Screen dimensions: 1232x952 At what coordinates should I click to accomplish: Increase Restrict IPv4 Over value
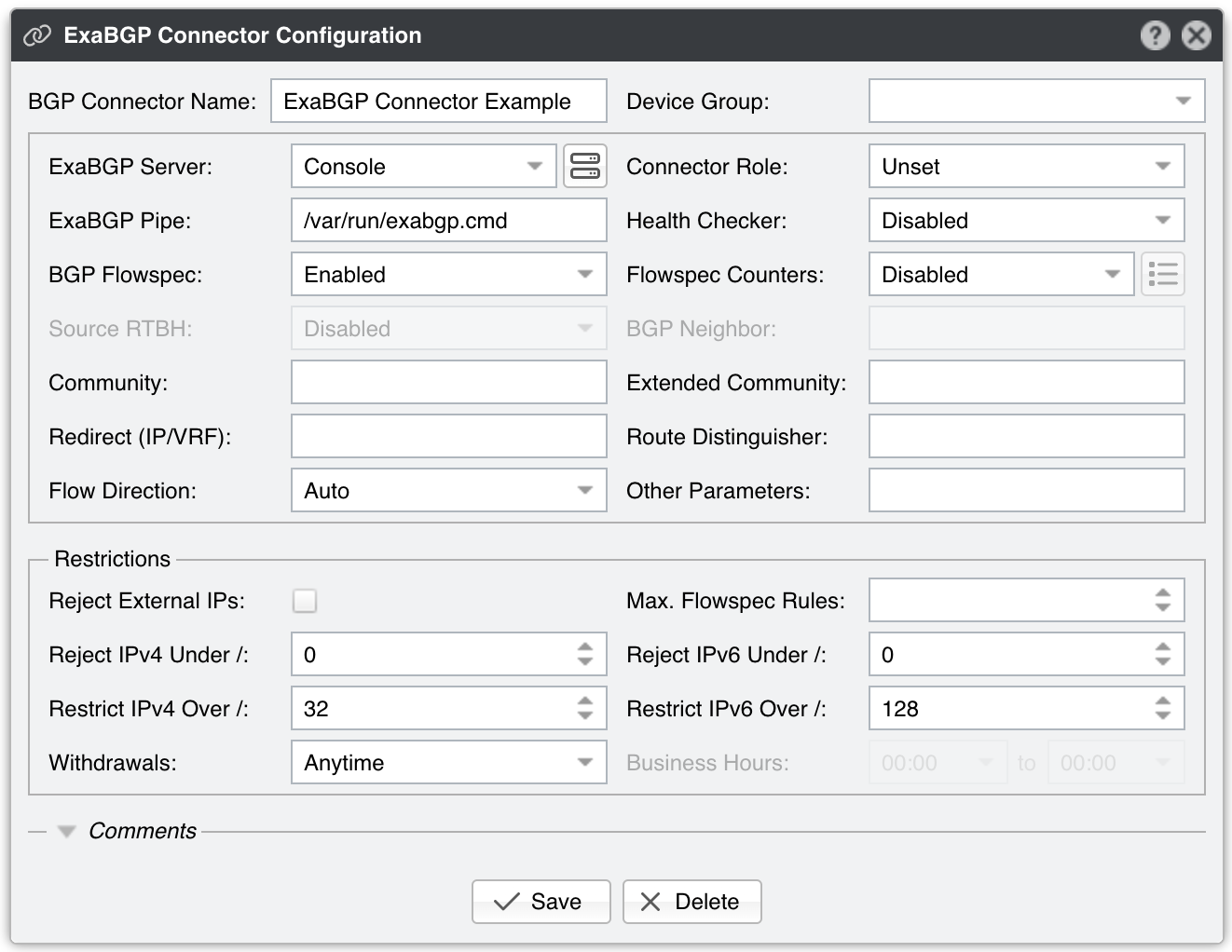pos(585,700)
